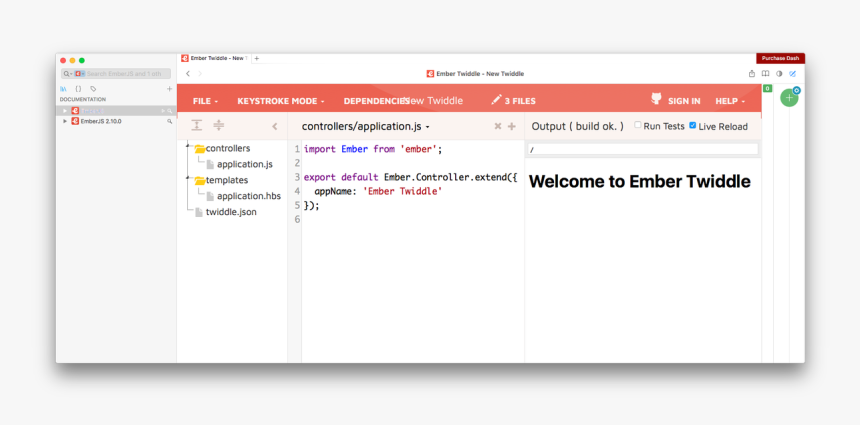Screen dimensions: 860x425
Task: Open the HELP menu
Action: point(730,101)
